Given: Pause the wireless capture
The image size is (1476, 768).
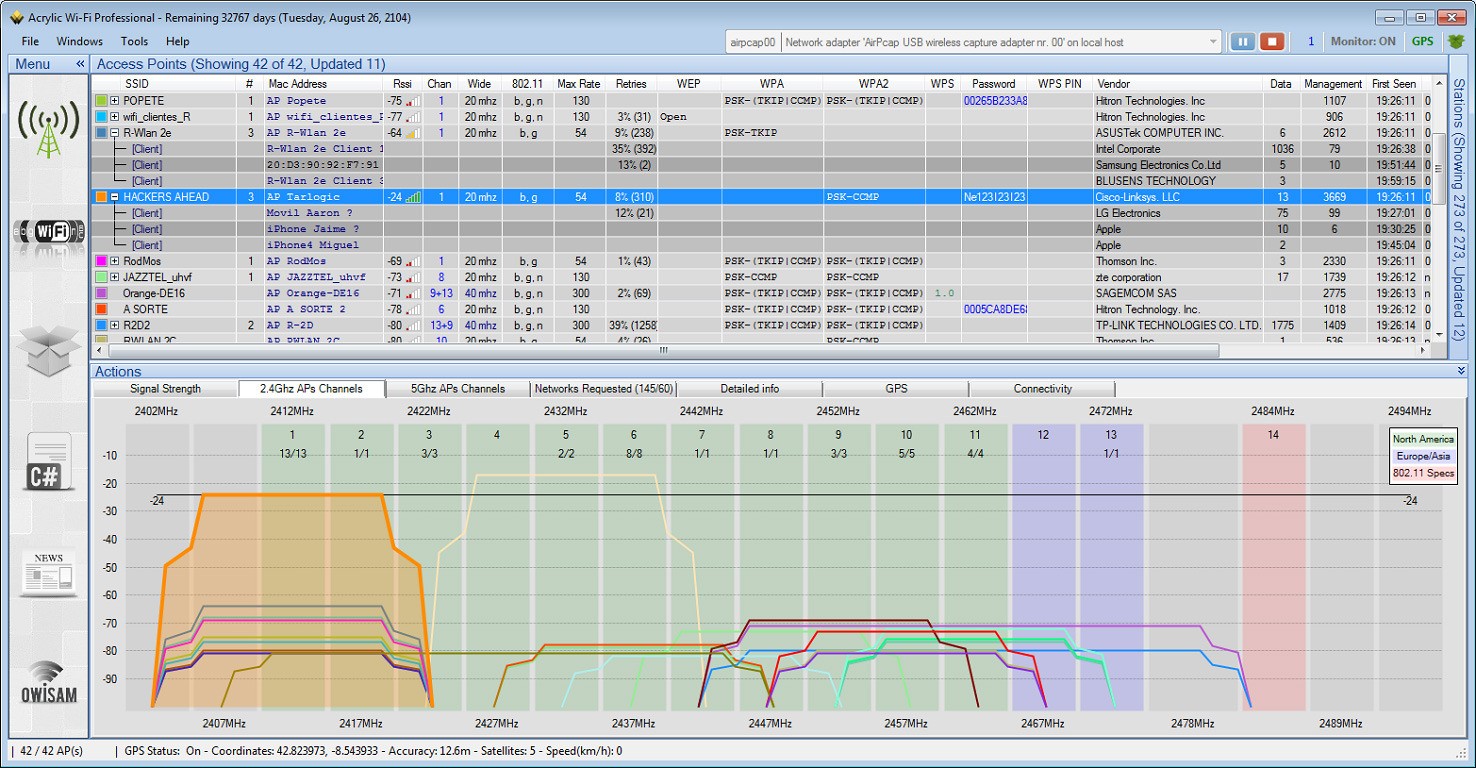Looking at the screenshot, I should 1243,41.
